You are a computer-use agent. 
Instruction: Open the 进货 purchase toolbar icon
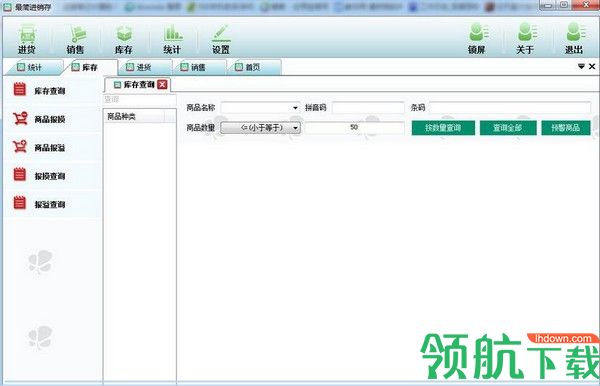27,39
